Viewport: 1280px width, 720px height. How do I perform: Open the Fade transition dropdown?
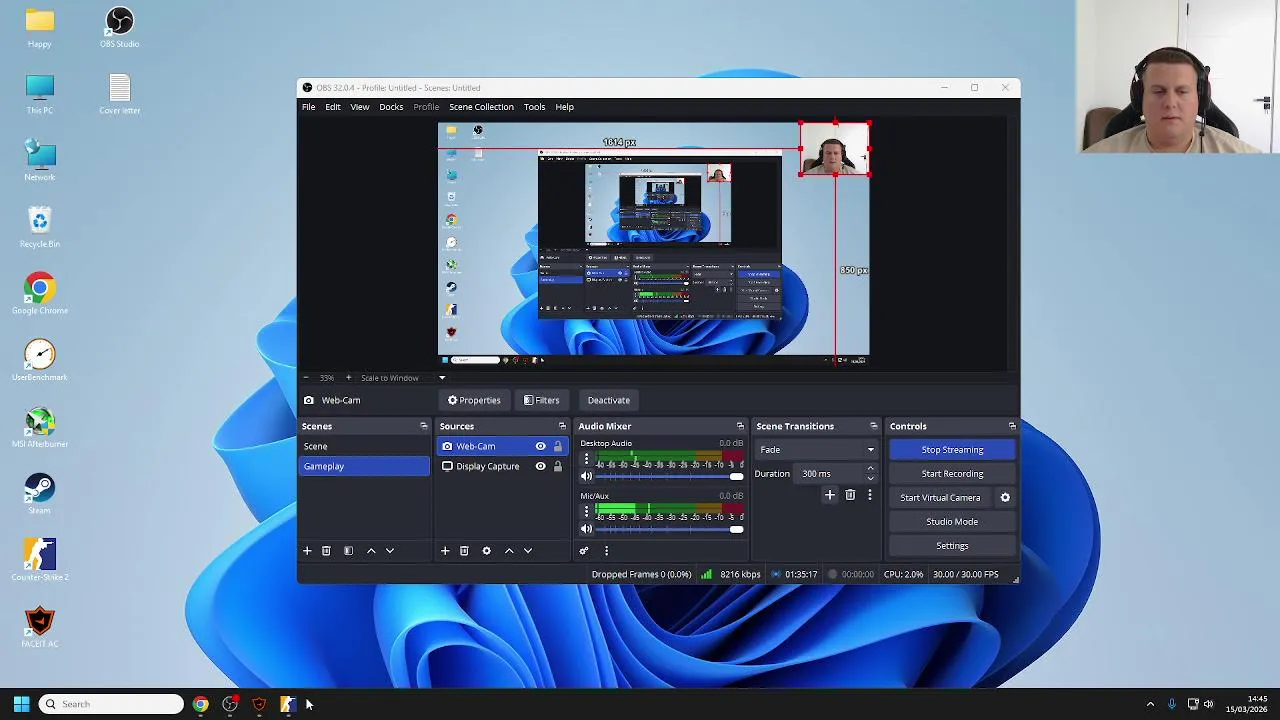click(x=816, y=450)
